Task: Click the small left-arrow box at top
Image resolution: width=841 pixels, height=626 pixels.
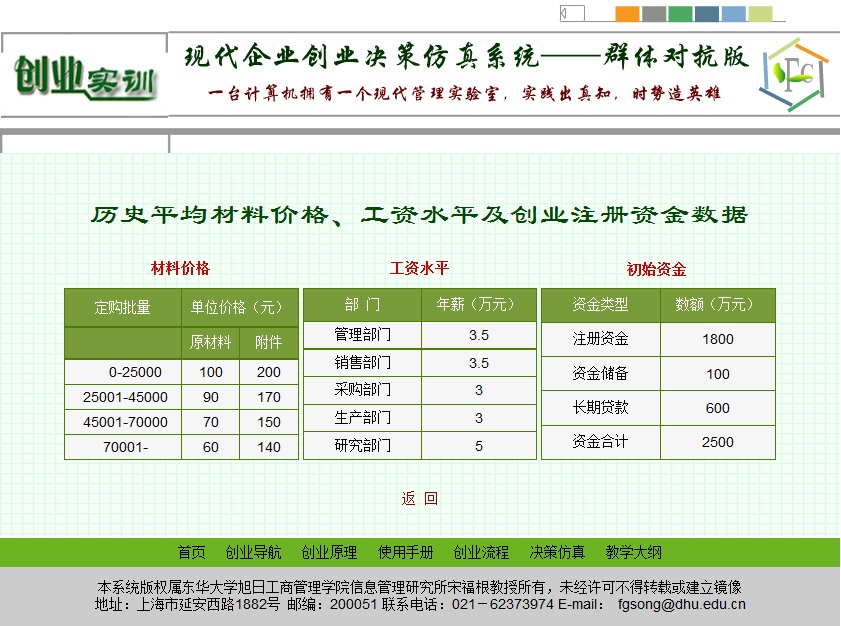Action: (572, 13)
